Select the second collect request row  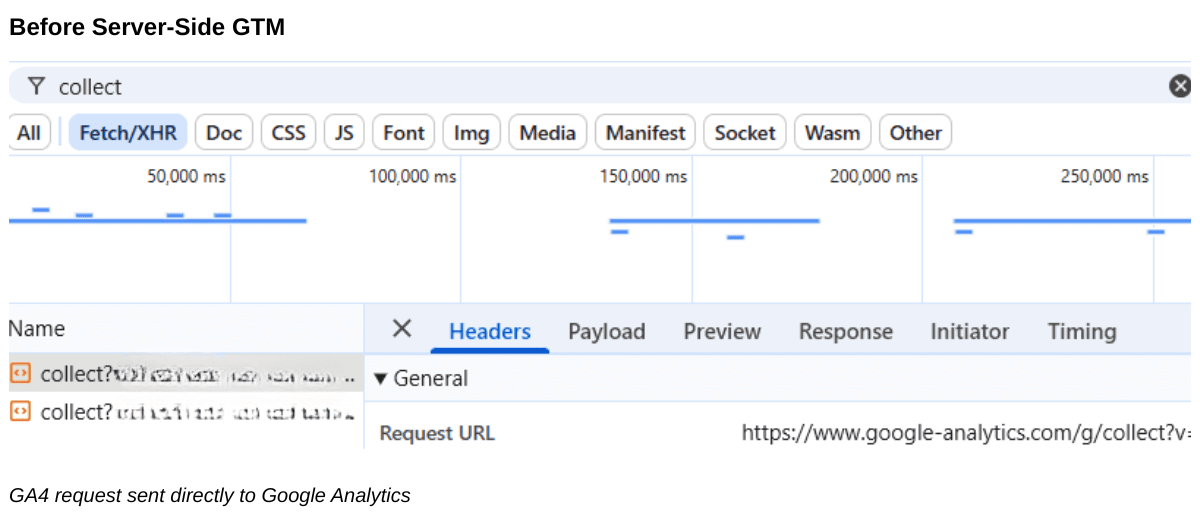coord(186,411)
